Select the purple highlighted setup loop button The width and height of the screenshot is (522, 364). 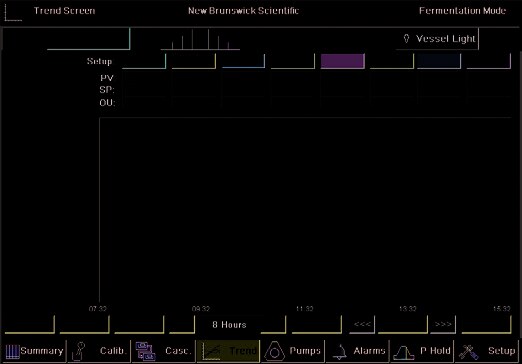(x=343, y=61)
